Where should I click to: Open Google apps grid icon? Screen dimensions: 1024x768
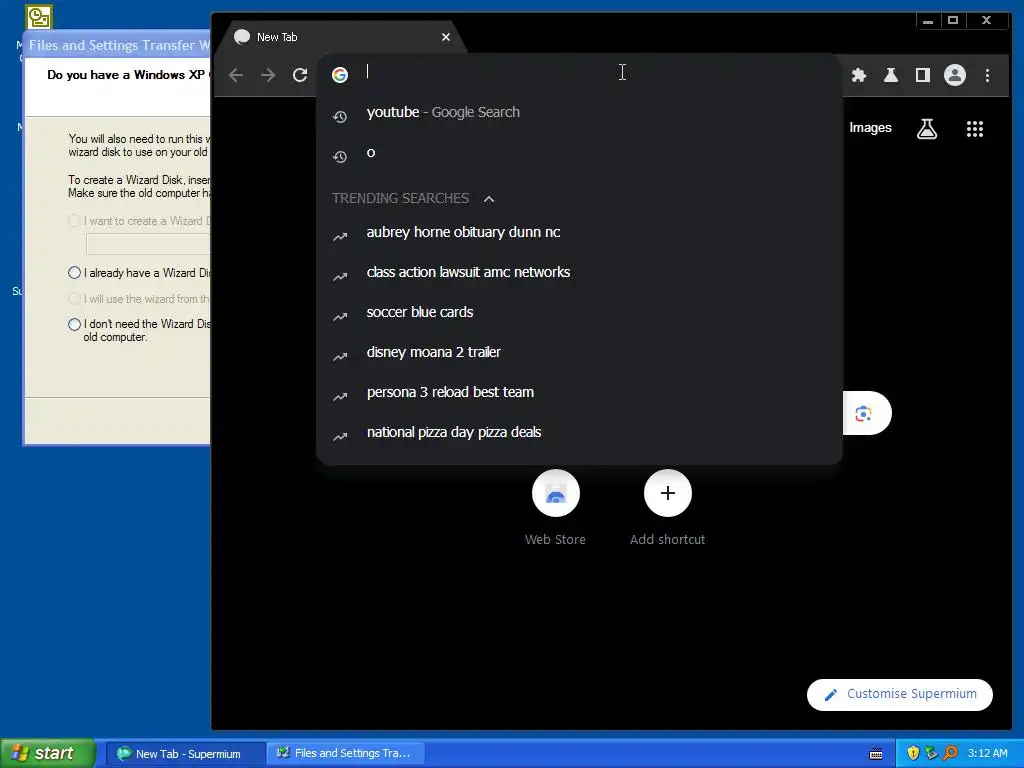[974, 129]
